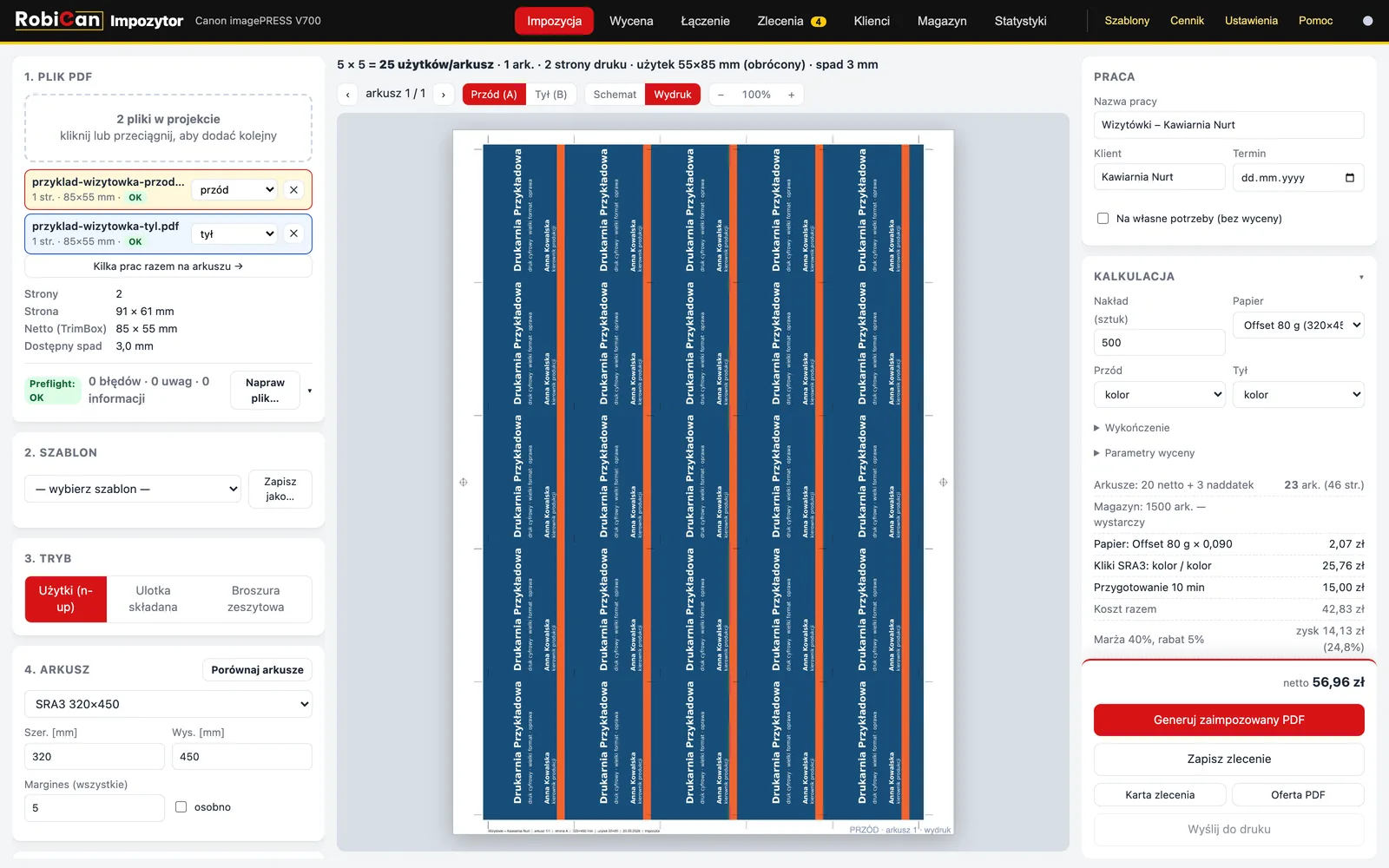1389x868 pixels.
Task: Enable osobno margins checkbox
Action: click(181, 807)
